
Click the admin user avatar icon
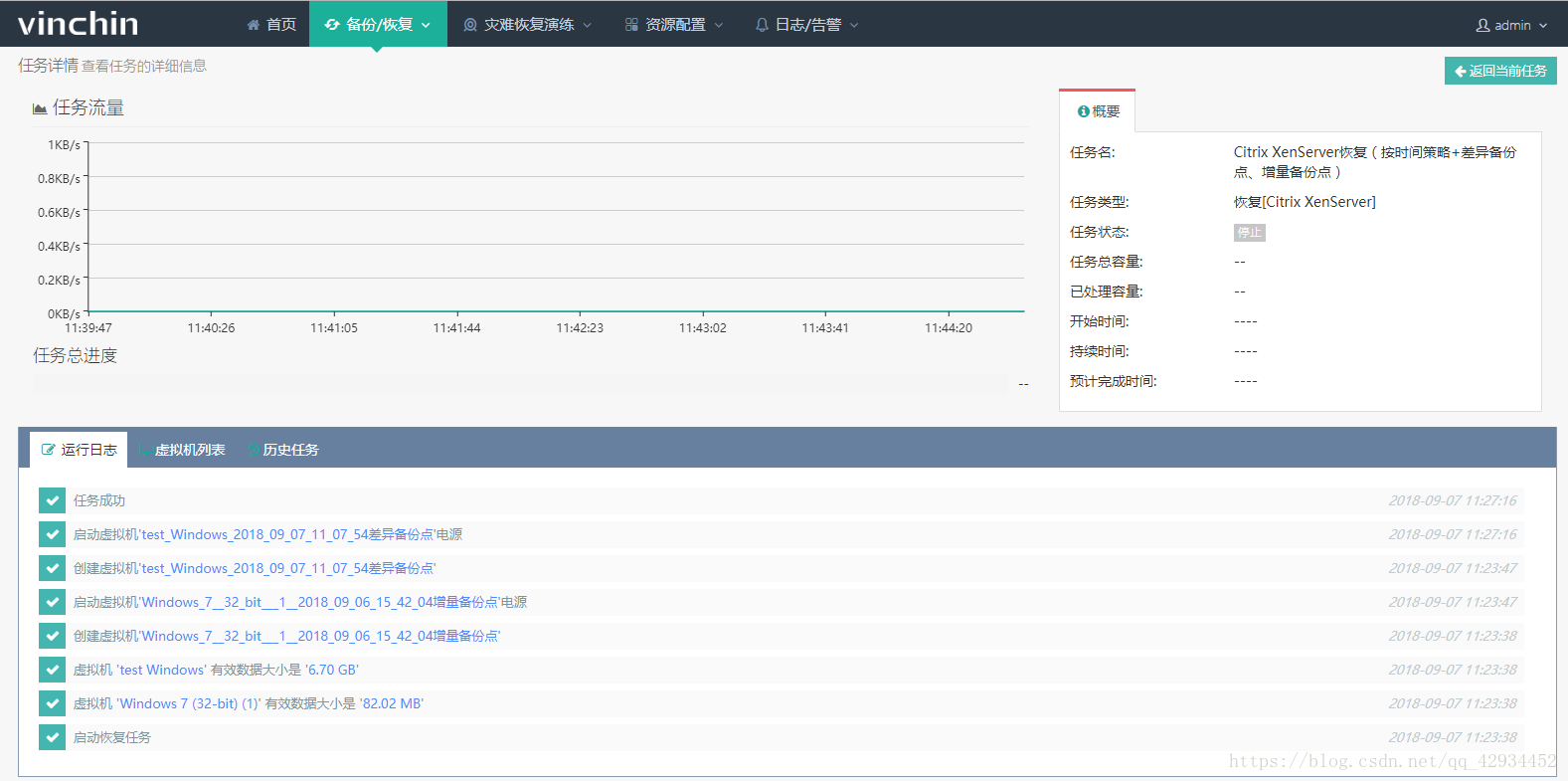pos(1482,25)
